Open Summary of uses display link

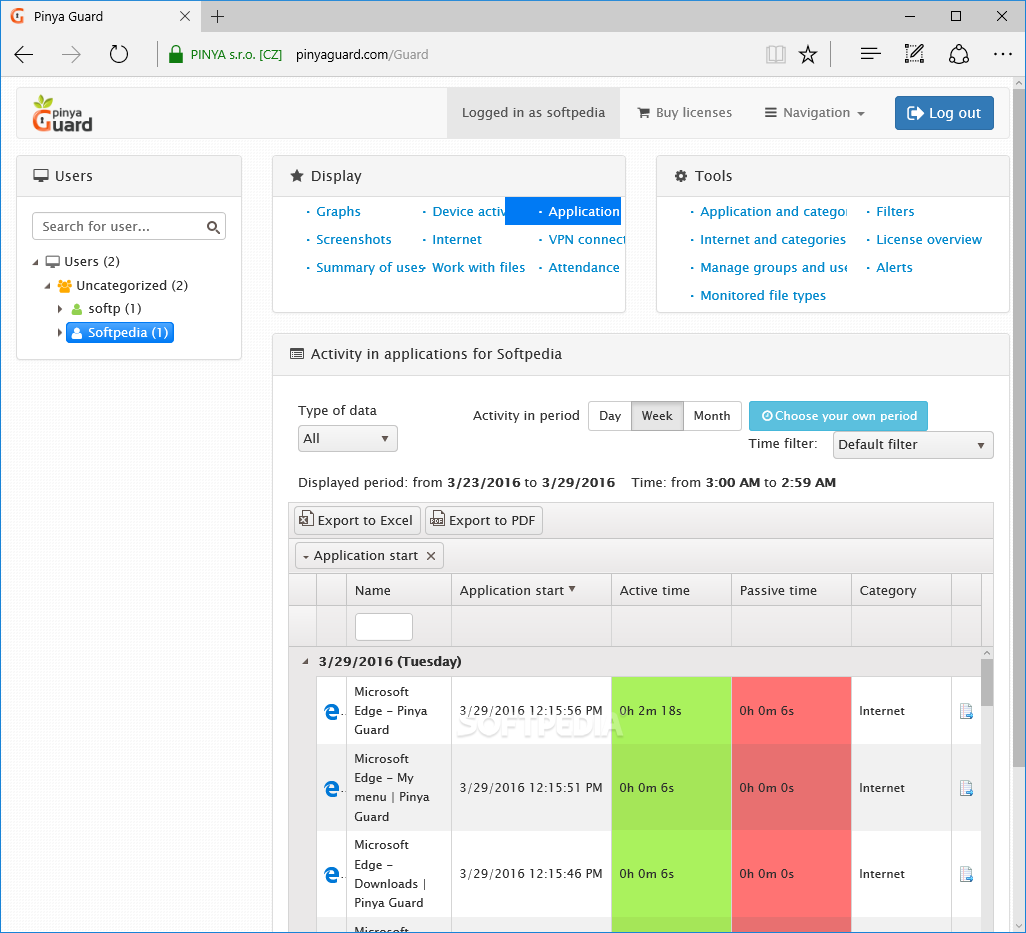coord(370,268)
